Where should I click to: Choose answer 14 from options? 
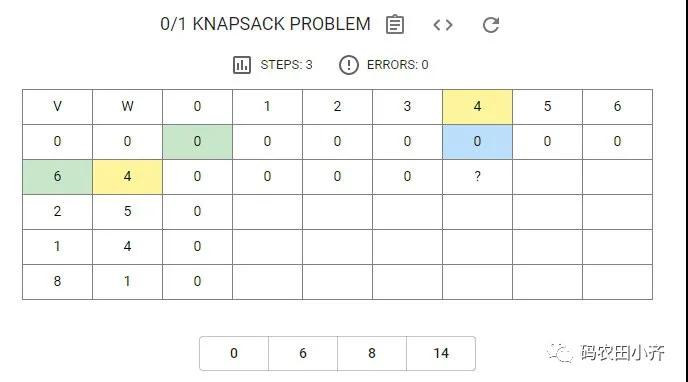tap(441, 353)
